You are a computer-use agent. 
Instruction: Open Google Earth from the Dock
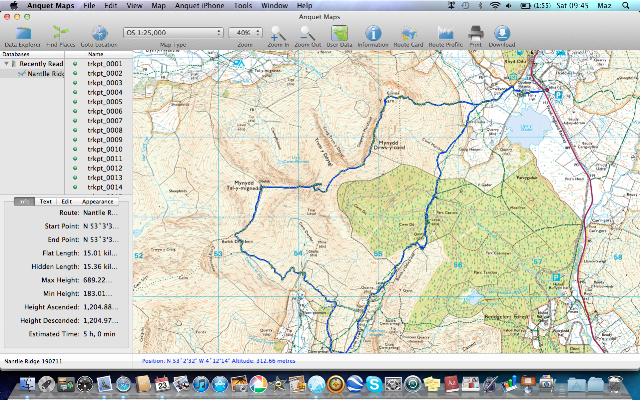pyautogui.click(x=355, y=384)
